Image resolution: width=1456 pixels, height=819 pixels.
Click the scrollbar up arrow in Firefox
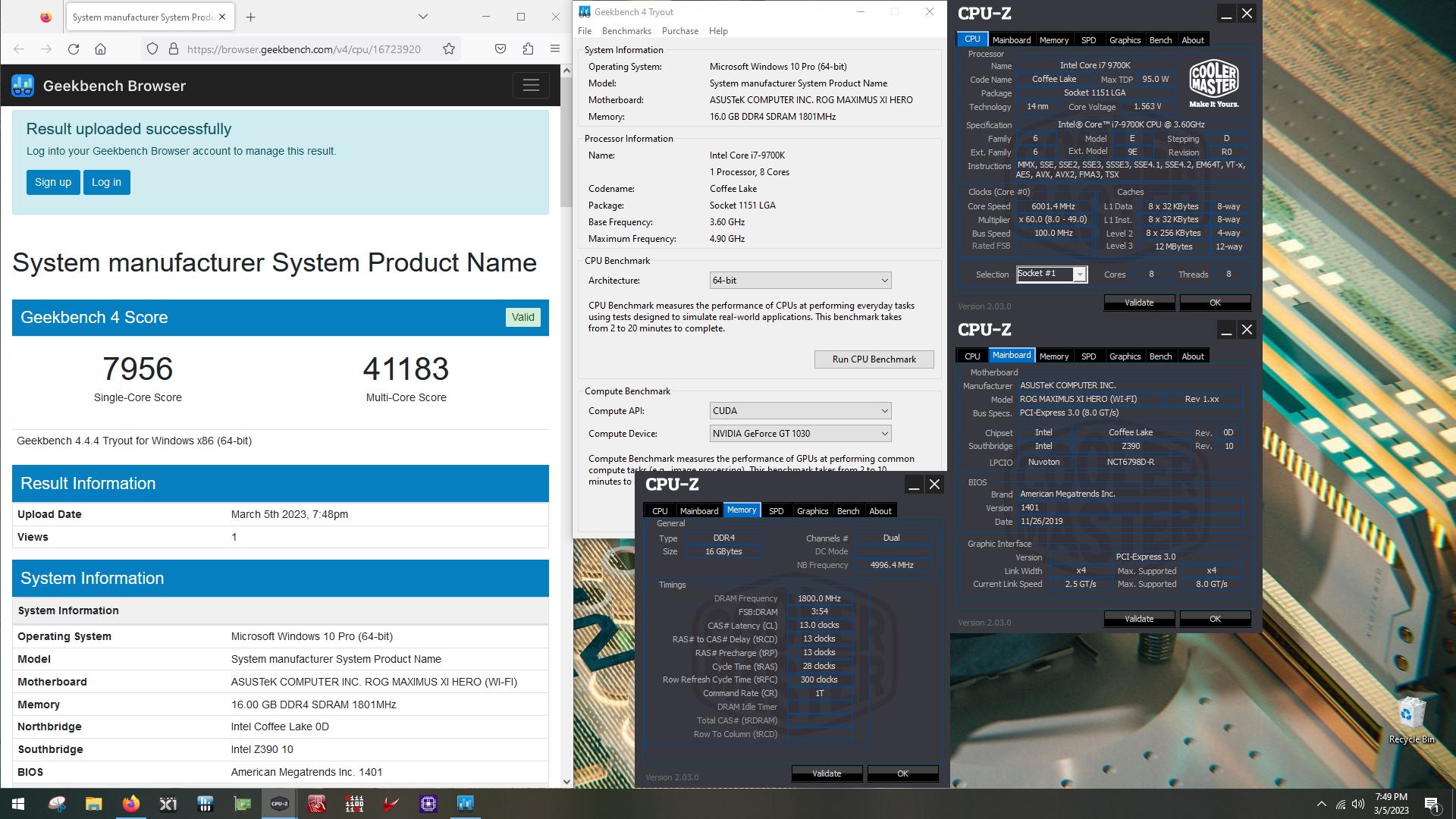566,70
